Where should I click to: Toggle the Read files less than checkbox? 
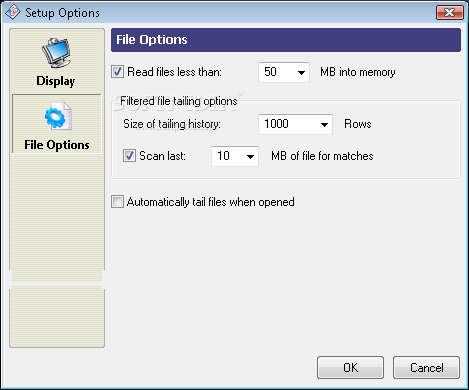point(117,72)
